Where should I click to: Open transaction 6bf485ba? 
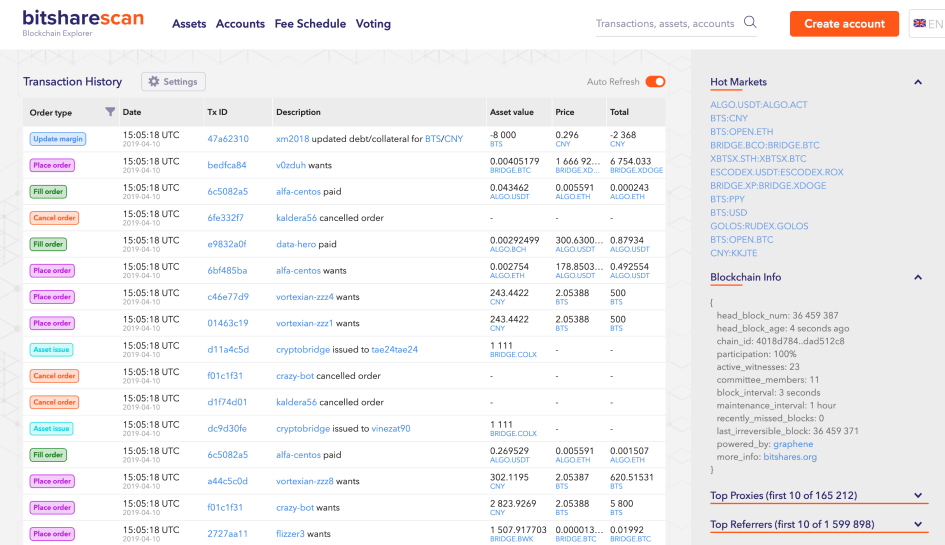[x=227, y=271]
